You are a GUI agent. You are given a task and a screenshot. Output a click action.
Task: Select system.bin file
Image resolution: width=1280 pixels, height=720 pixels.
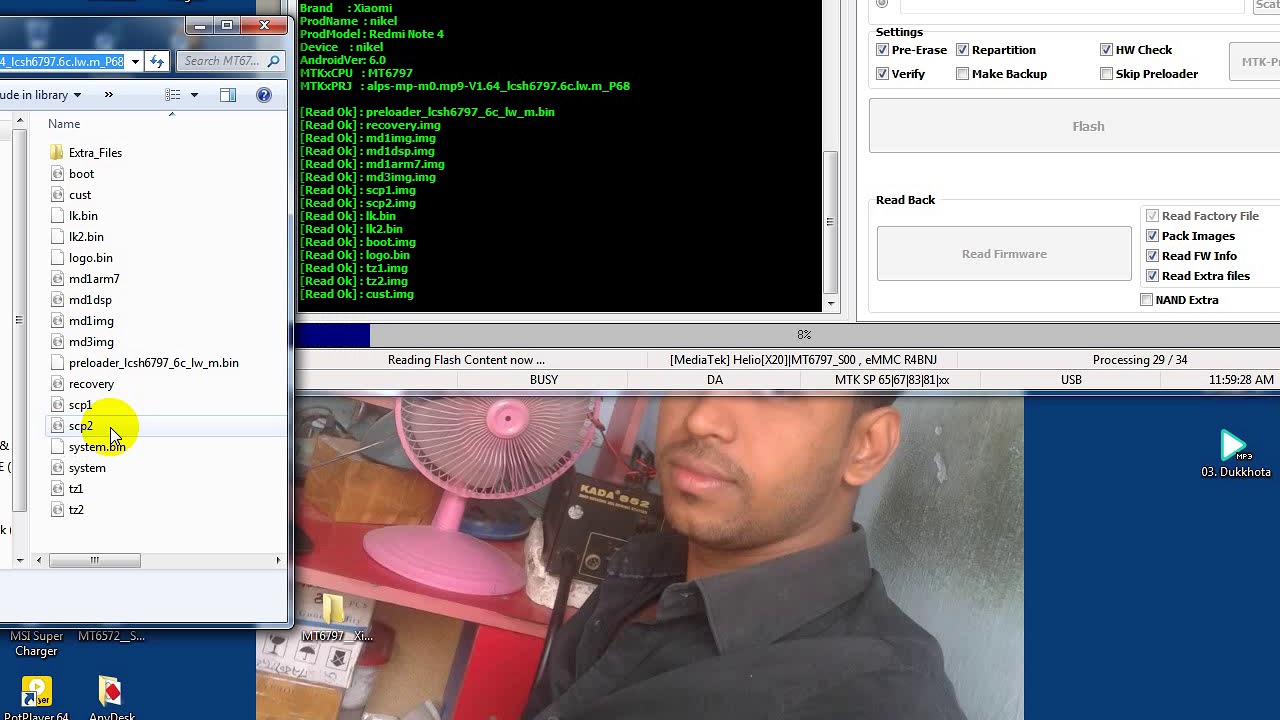pos(97,447)
